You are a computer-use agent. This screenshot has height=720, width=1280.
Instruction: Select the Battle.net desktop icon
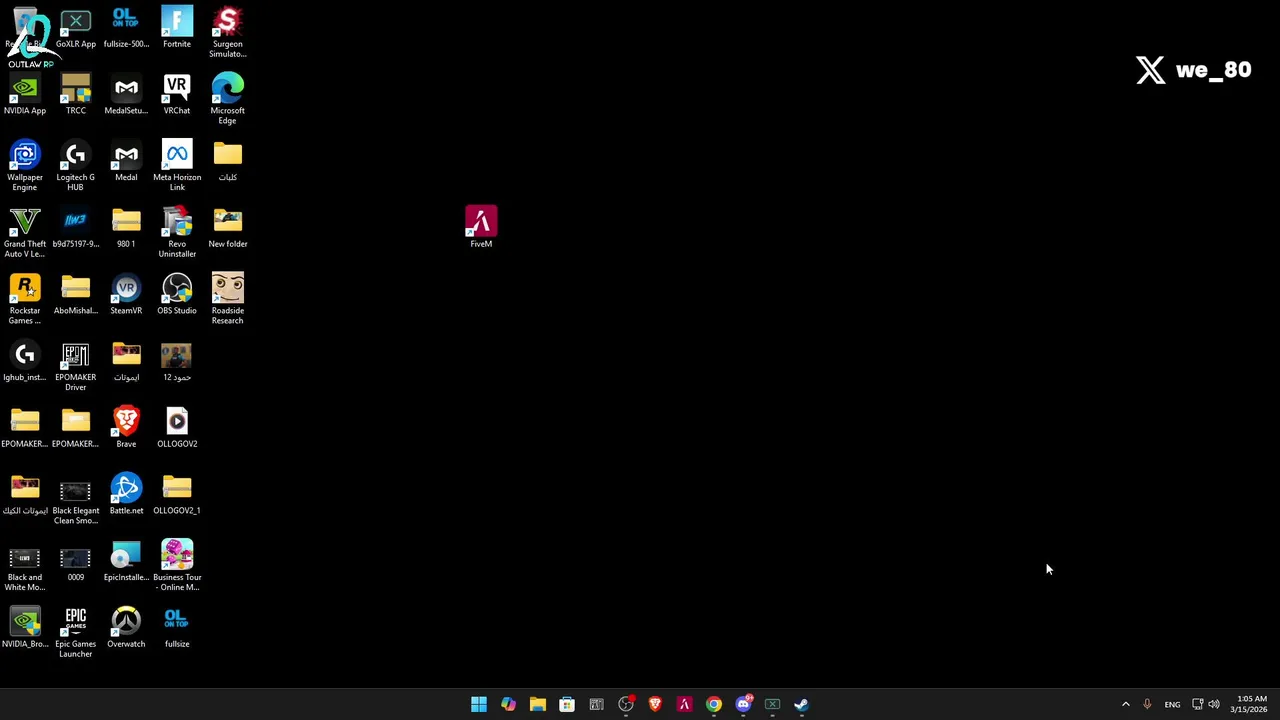click(x=126, y=495)
